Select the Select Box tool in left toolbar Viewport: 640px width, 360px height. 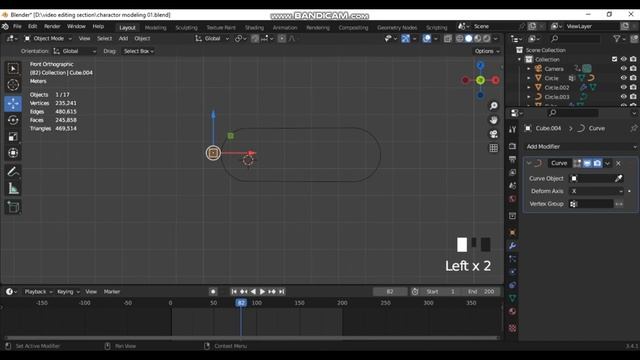pyautogui.click(x=13, y=68)
